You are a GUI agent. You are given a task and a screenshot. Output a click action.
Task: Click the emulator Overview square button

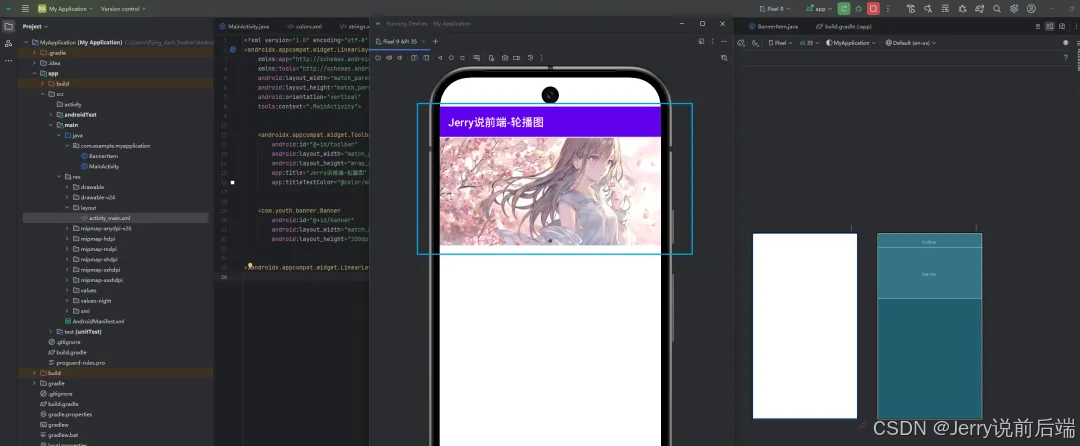[x=462, y=58]
